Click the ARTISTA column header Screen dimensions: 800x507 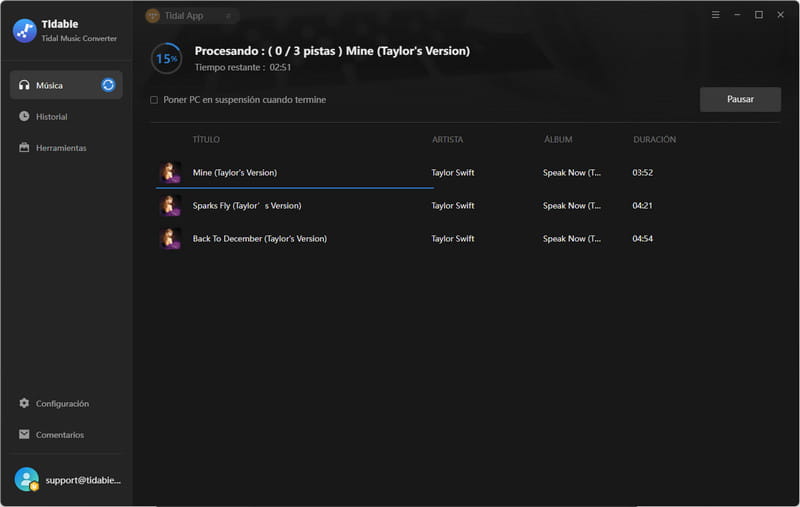(447, 140)
